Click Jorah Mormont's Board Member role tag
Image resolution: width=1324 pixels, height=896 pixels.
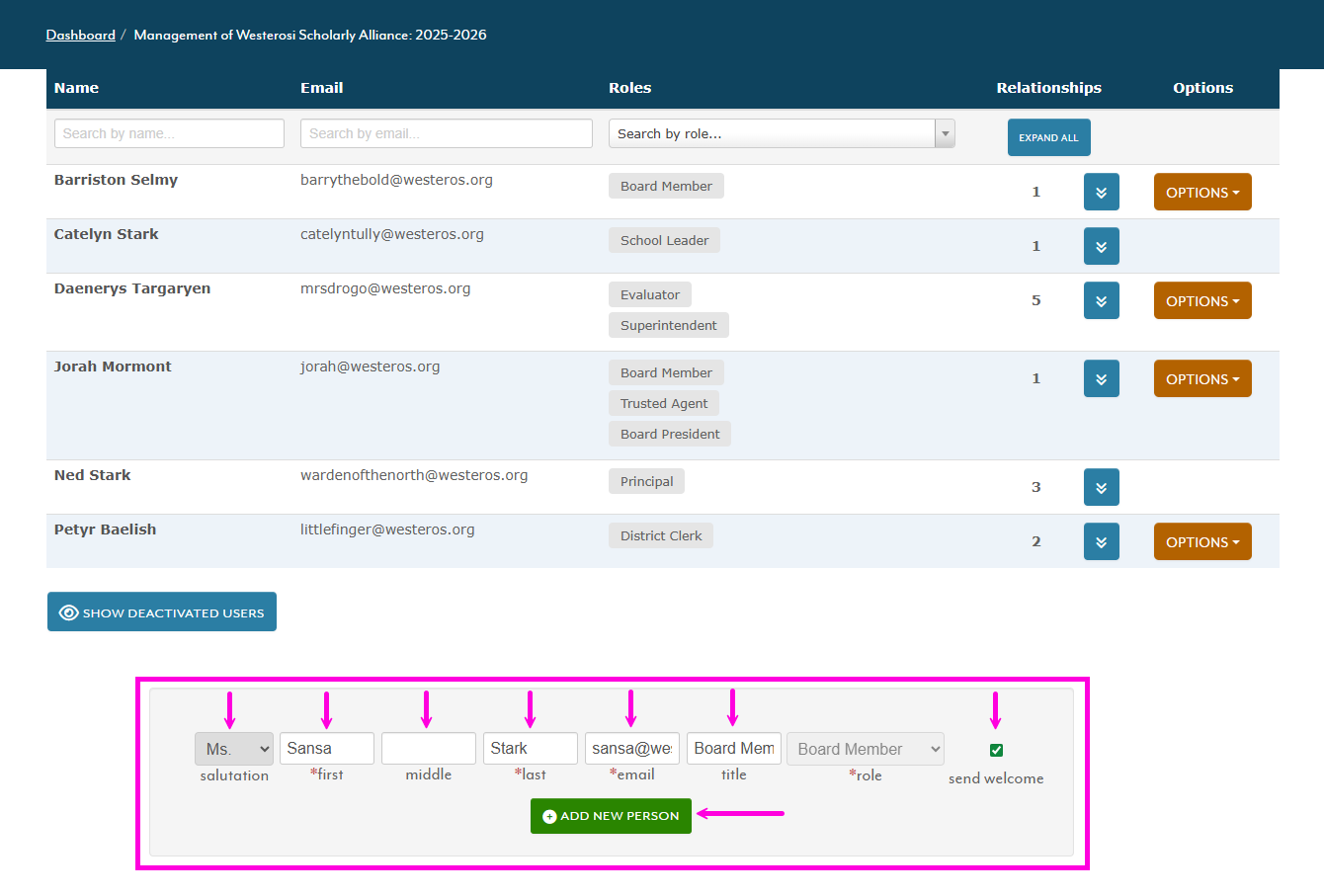point(666,372)
